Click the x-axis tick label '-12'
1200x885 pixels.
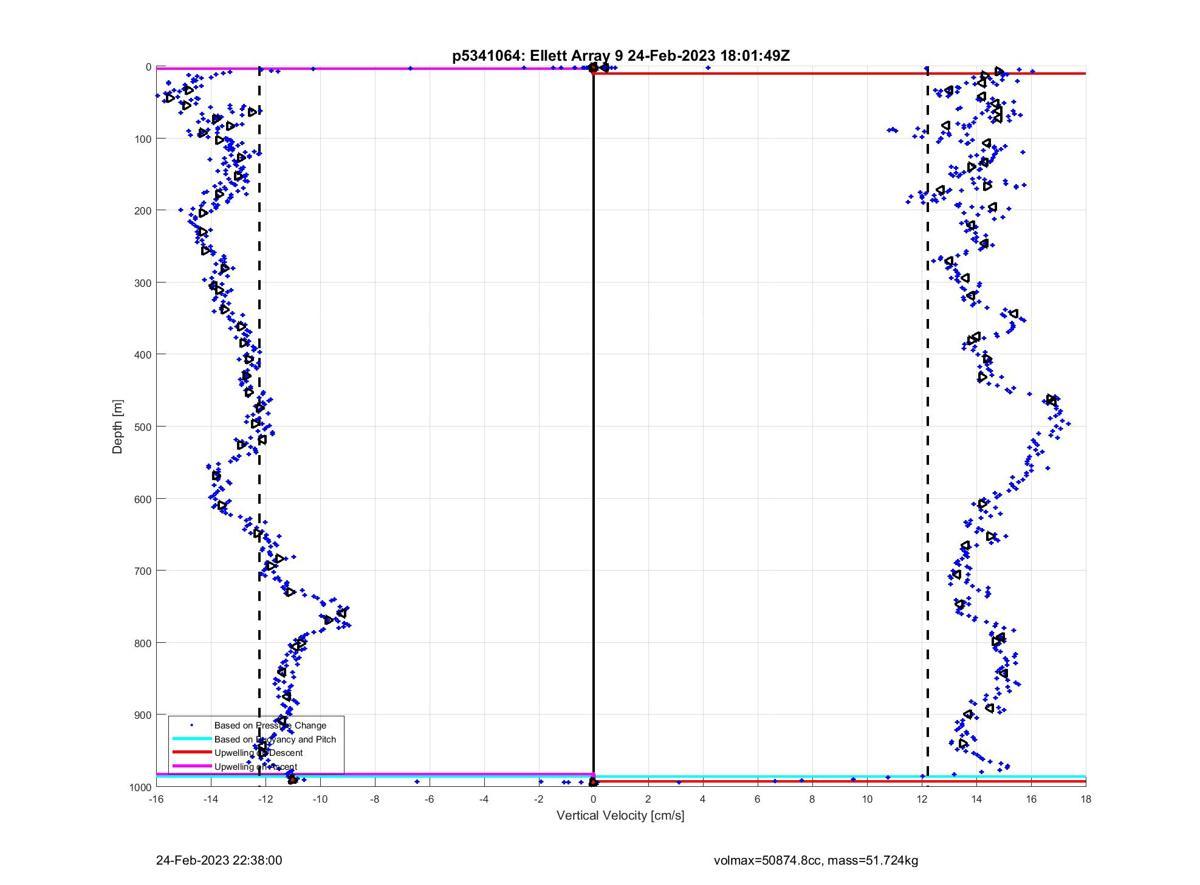(x=265, y=799)
